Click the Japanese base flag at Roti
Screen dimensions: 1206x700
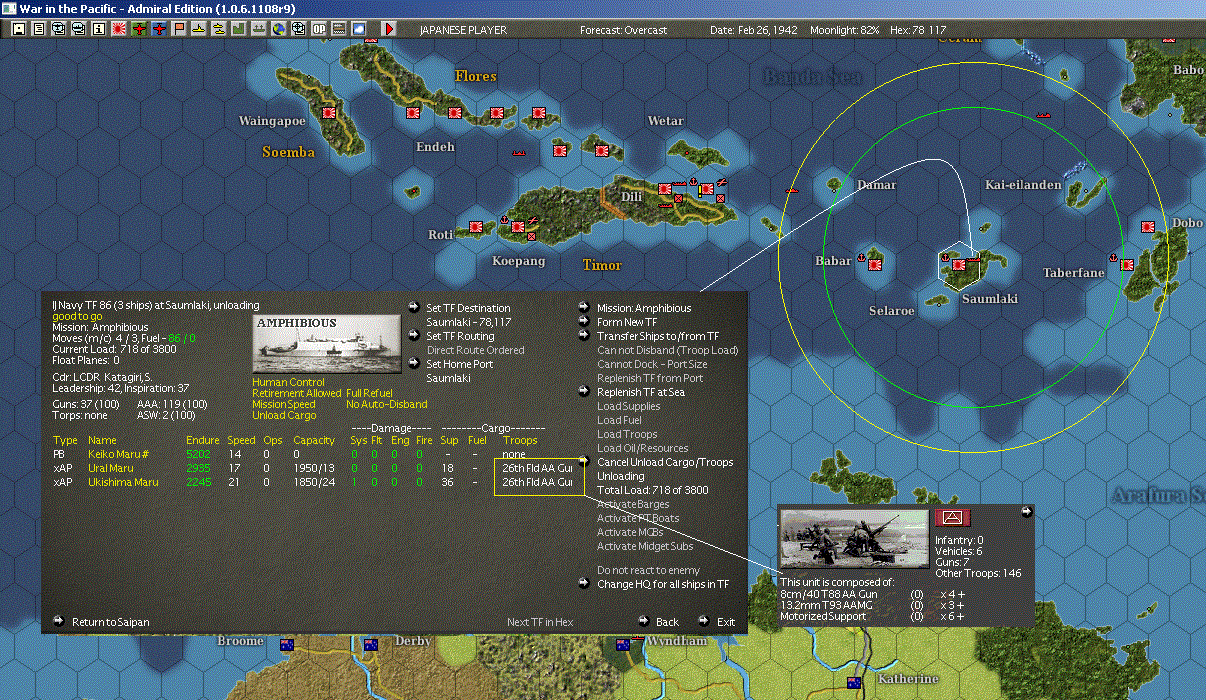[476, 228]
